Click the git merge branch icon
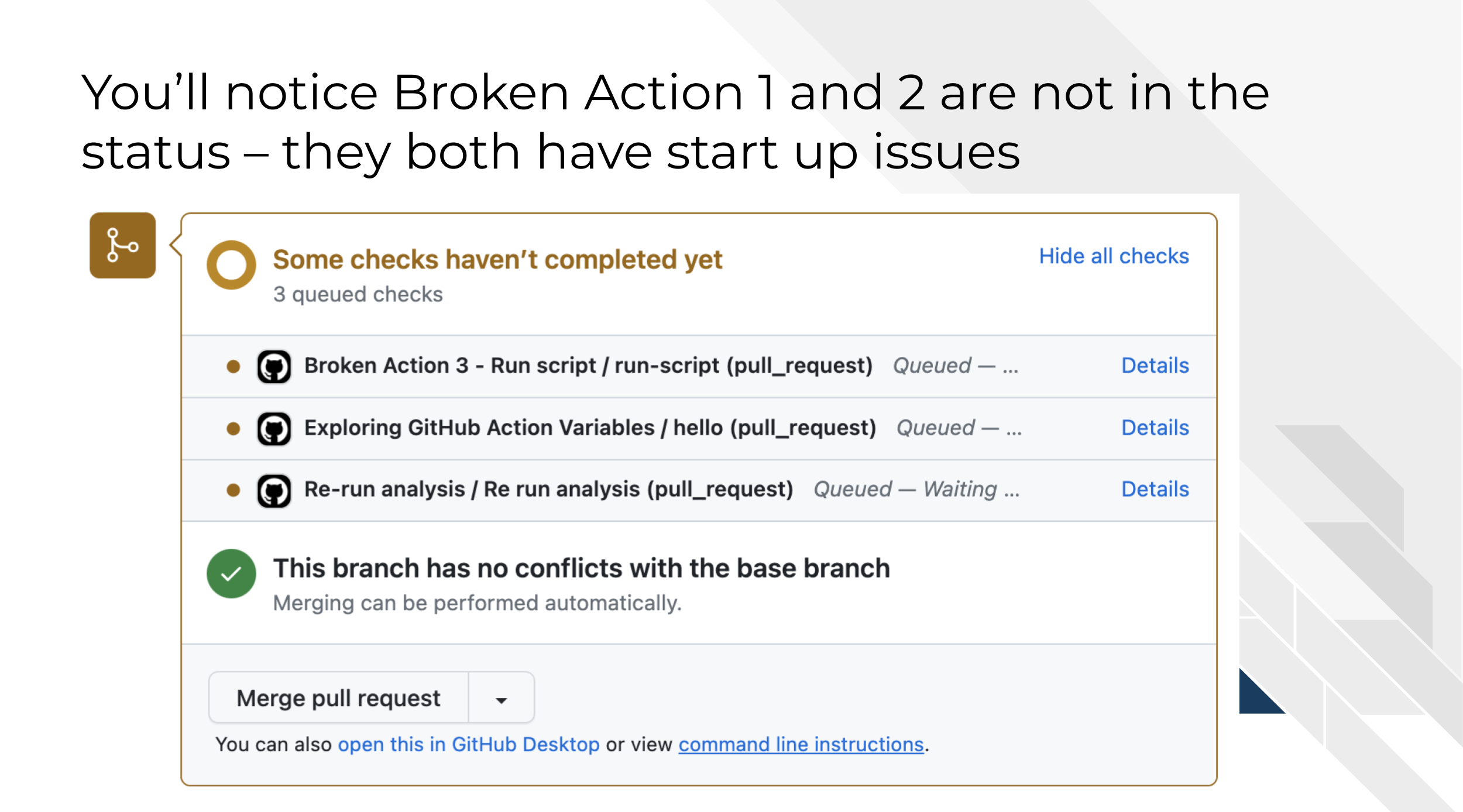 pos(122,245)
